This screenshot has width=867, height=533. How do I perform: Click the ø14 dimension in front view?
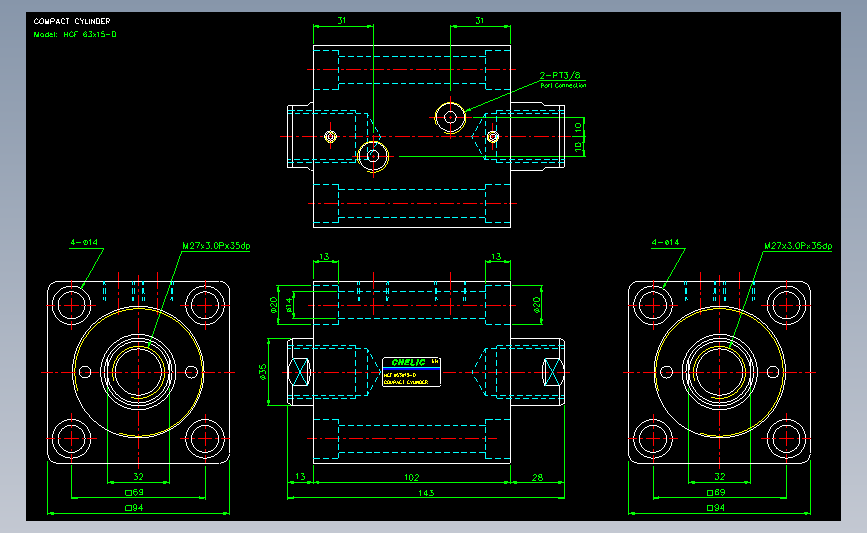pos(288,305)
